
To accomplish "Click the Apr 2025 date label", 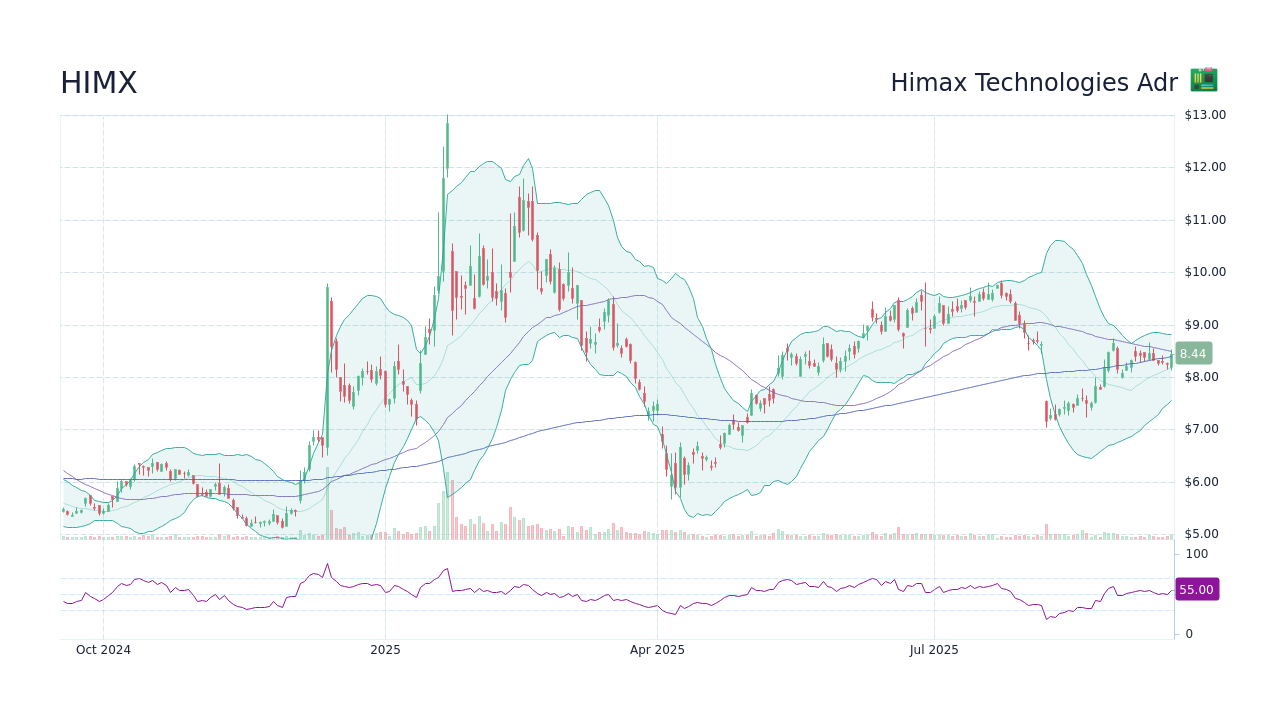I will tap(657, 650).
